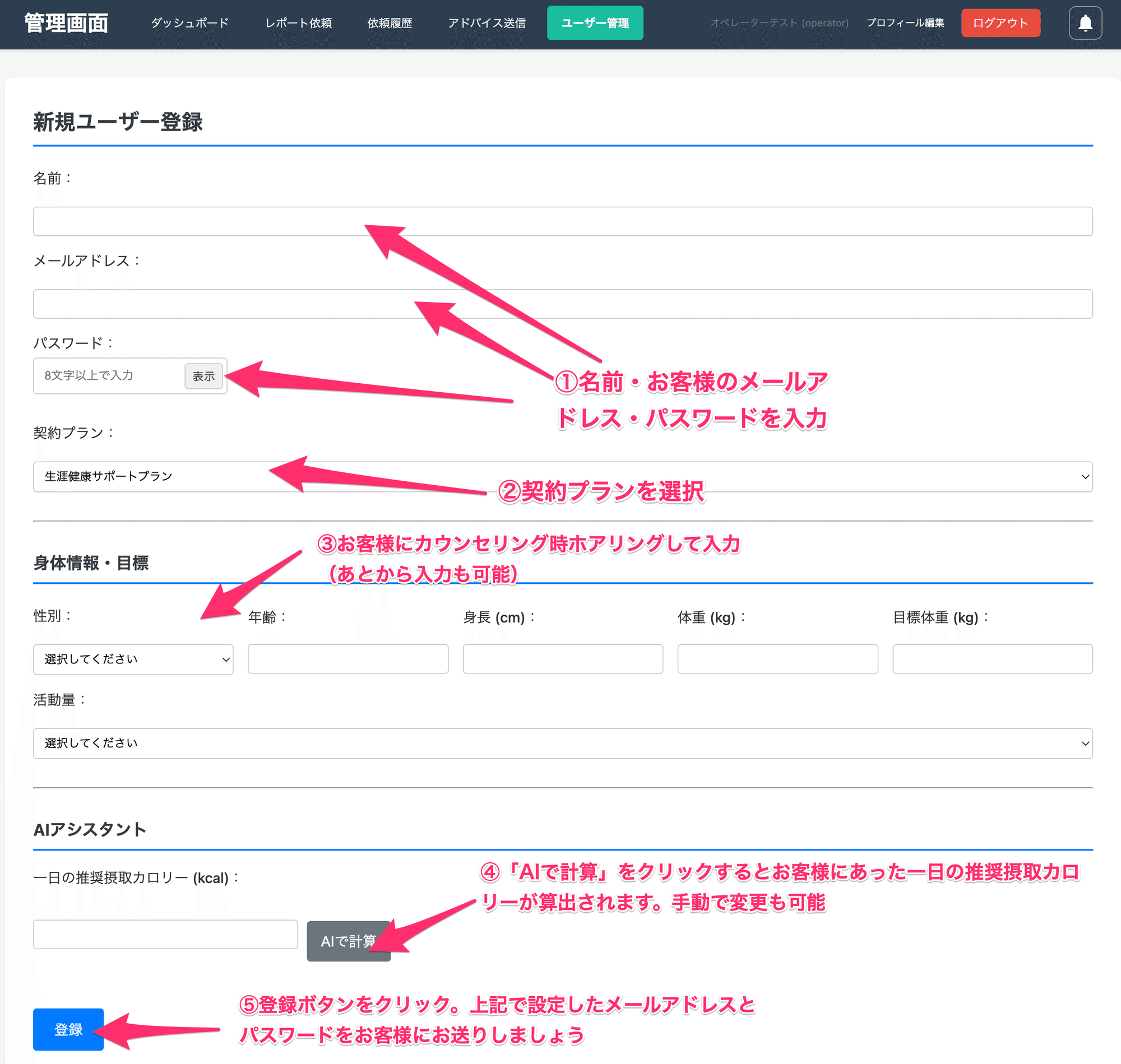Open the notification bell
Screen dimensions: 1121x1064
[1085, 22]
